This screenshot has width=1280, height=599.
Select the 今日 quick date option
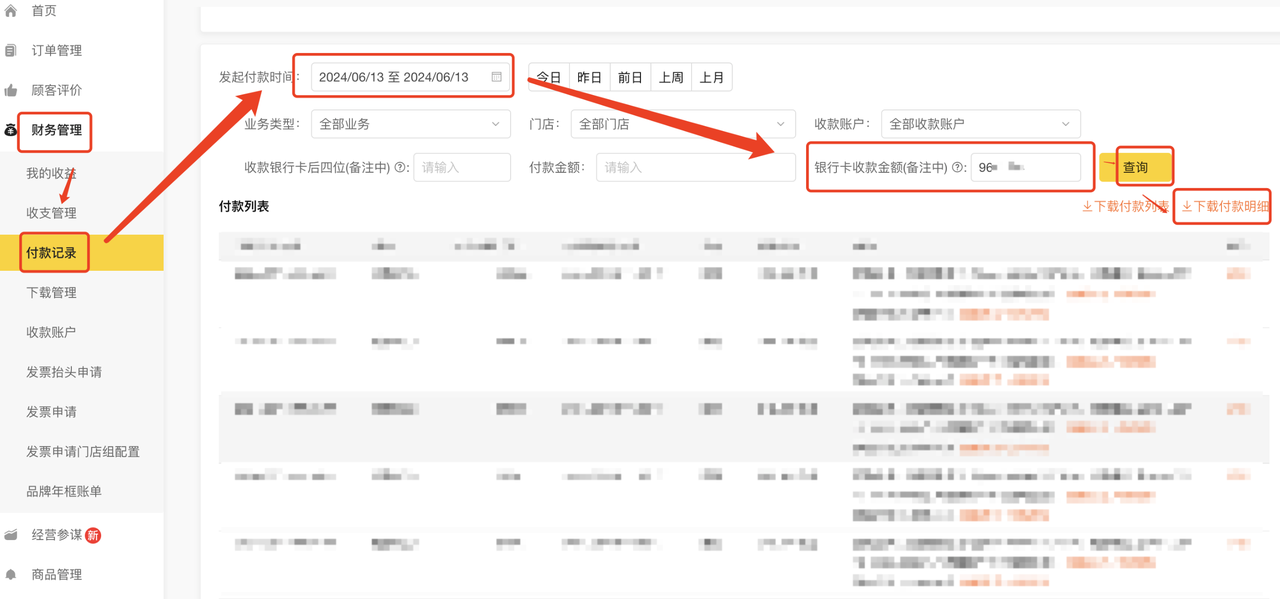(x=549, y=77)
